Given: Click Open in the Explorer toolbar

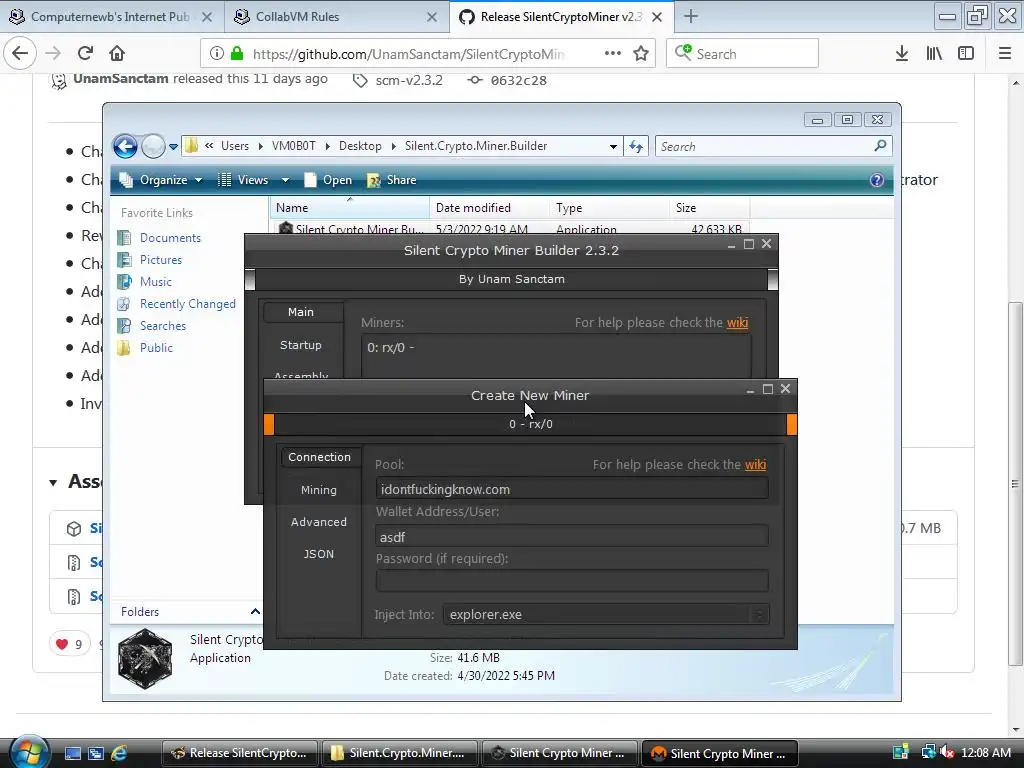Looking at the screenshot, I should tap(328, 180).
